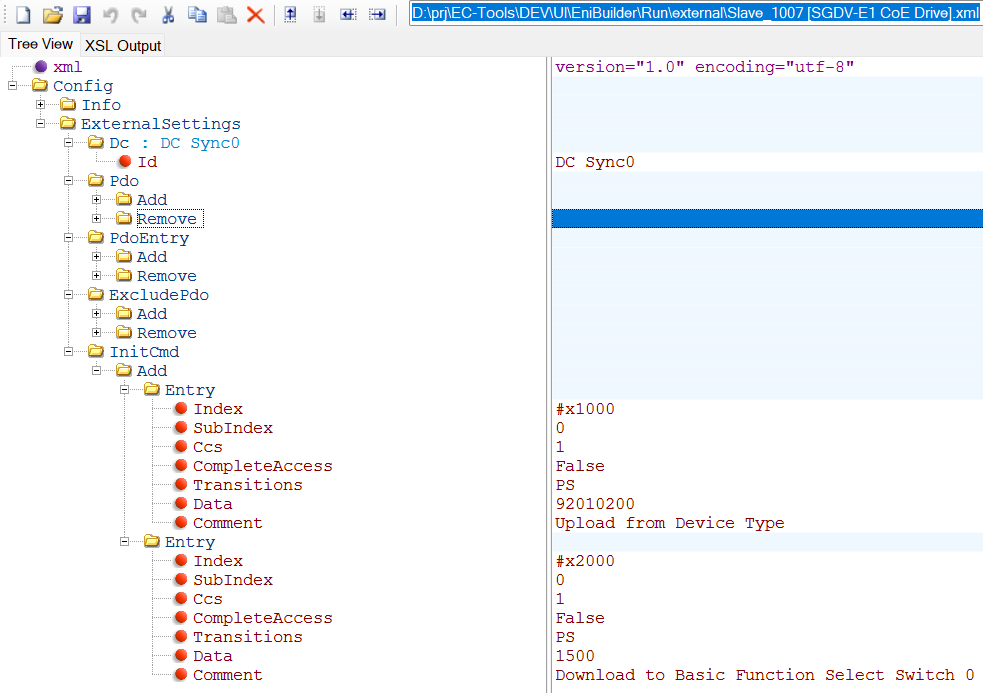Select the Tree View tab

point(40,45)
